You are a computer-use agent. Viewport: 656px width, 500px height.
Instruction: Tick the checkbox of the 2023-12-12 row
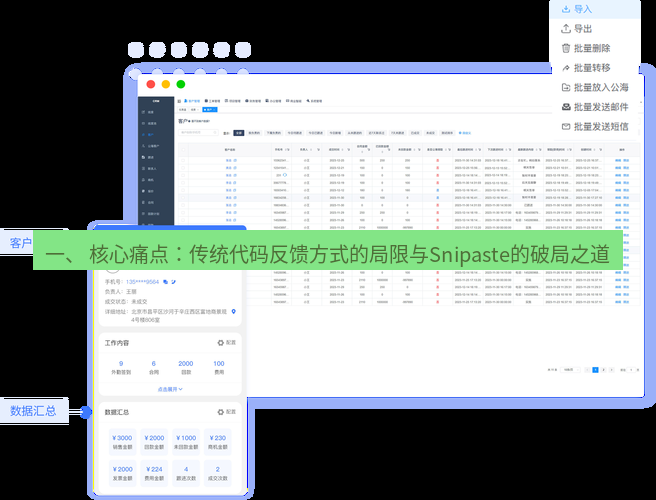coord(183,190)
